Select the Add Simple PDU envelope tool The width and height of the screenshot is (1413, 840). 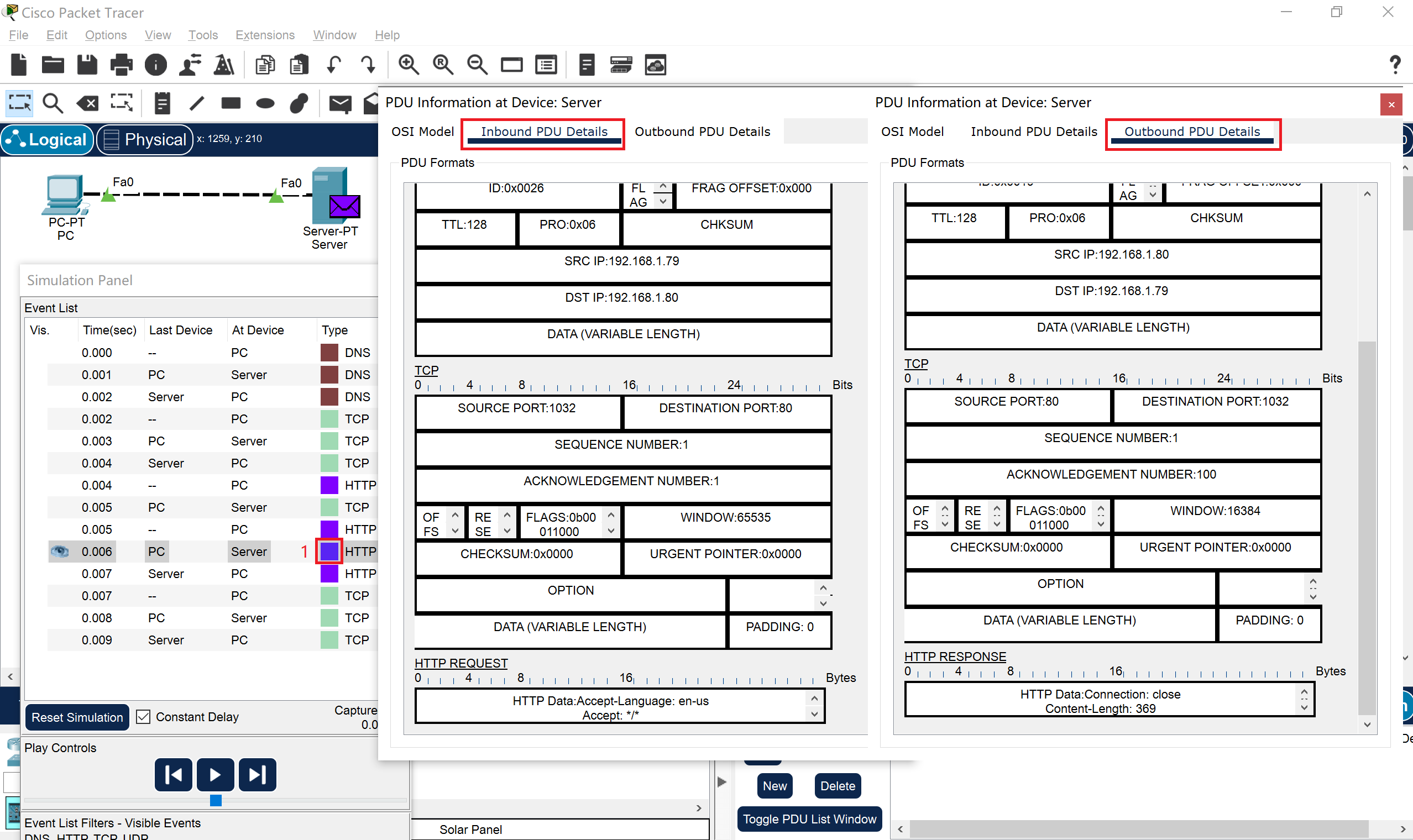[340, 103]
